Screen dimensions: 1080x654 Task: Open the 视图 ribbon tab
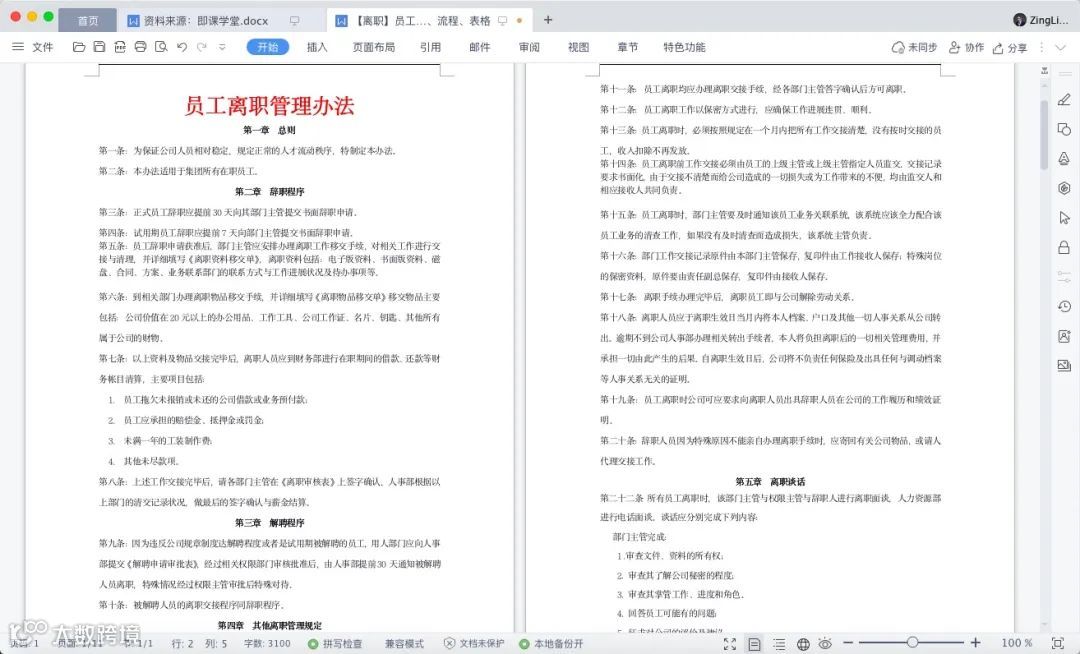tap(579, 47)
